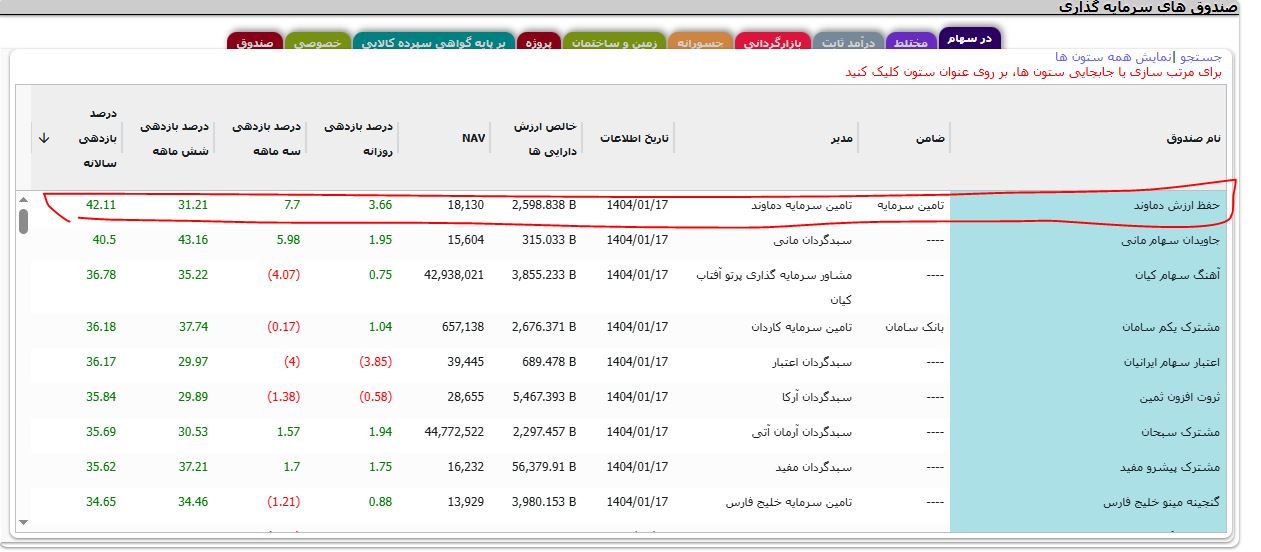This screenshot has width=1261, height=552.
Task: Click manager سبدگردان مفید
Action: 814,467
